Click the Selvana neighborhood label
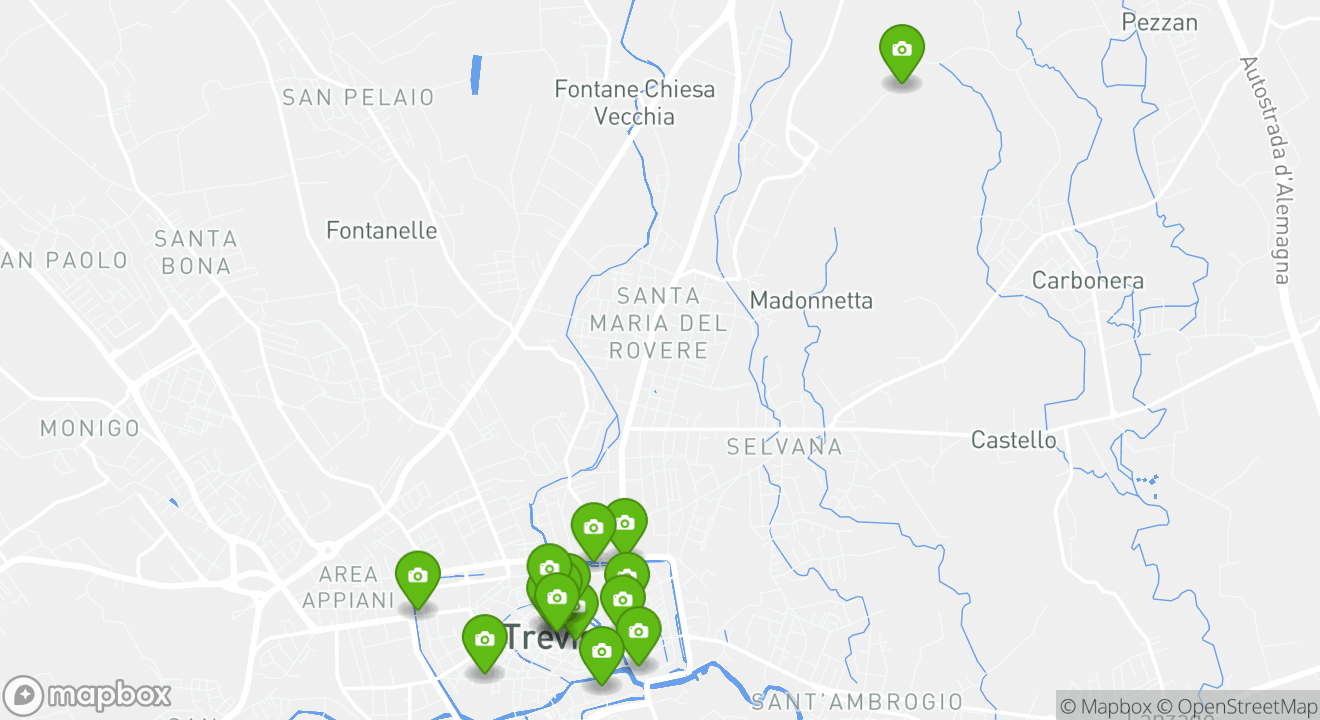1320x720 pixels. [785, 447]
